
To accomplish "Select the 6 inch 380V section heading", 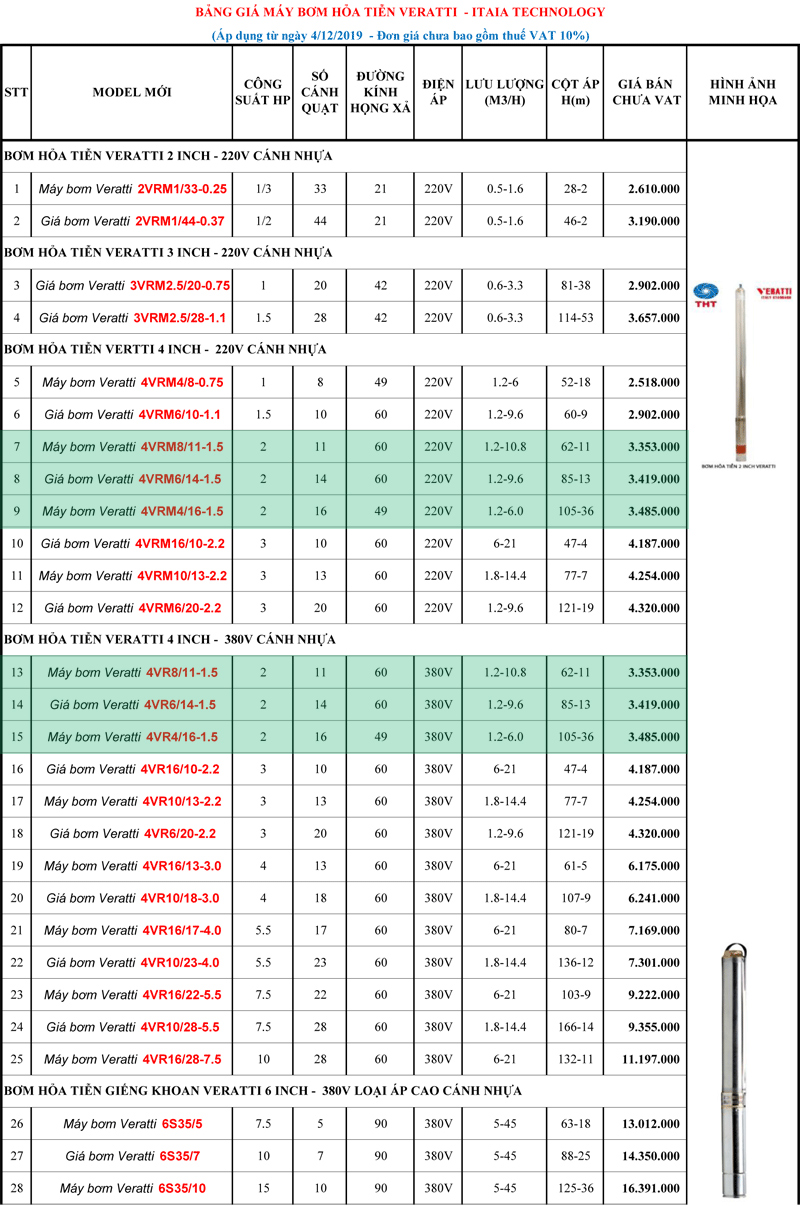I will click(x=262, y=1091).
